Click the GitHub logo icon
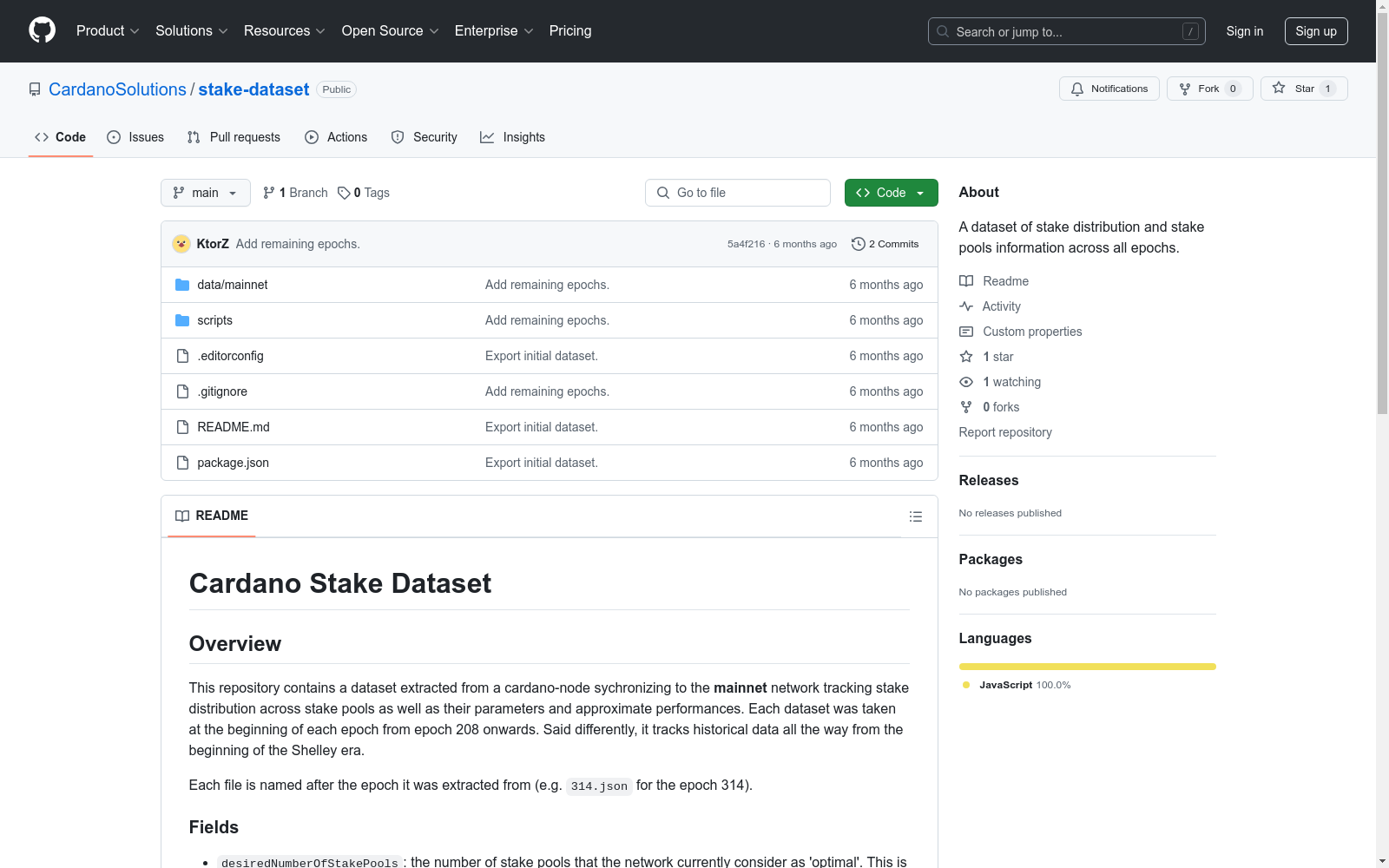The width and height of the screenshot is (1389, 868). click(x=42, y=30)
